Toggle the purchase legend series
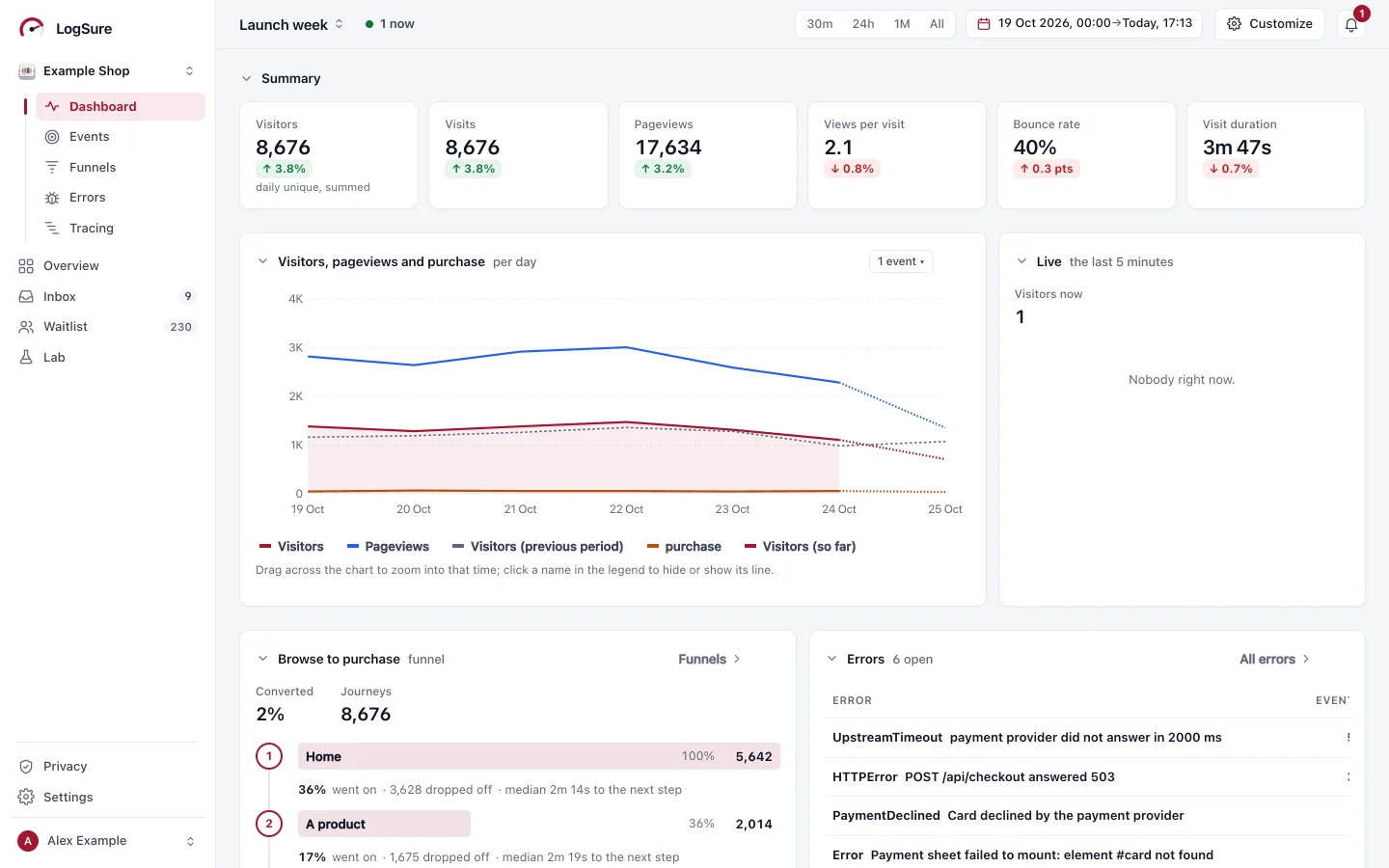Viewport: 1389px width, 868px height. (x=684, y=547)
